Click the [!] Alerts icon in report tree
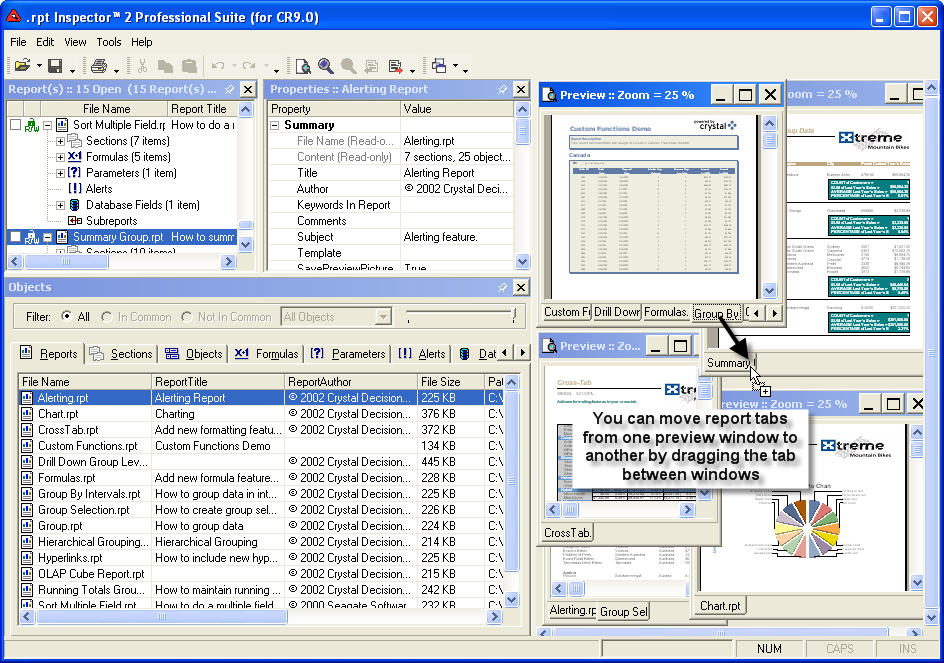This screenshot has height=663, width=944. click(75, 188)
